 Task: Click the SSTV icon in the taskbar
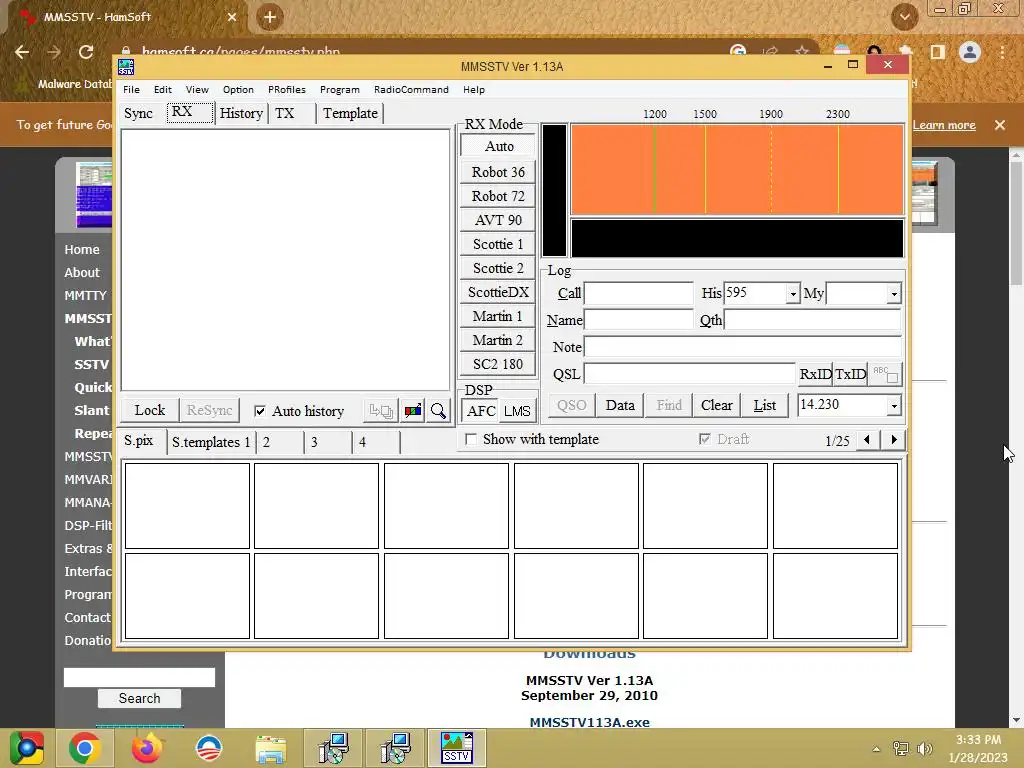pyautogui.click(x=456, y=748)
